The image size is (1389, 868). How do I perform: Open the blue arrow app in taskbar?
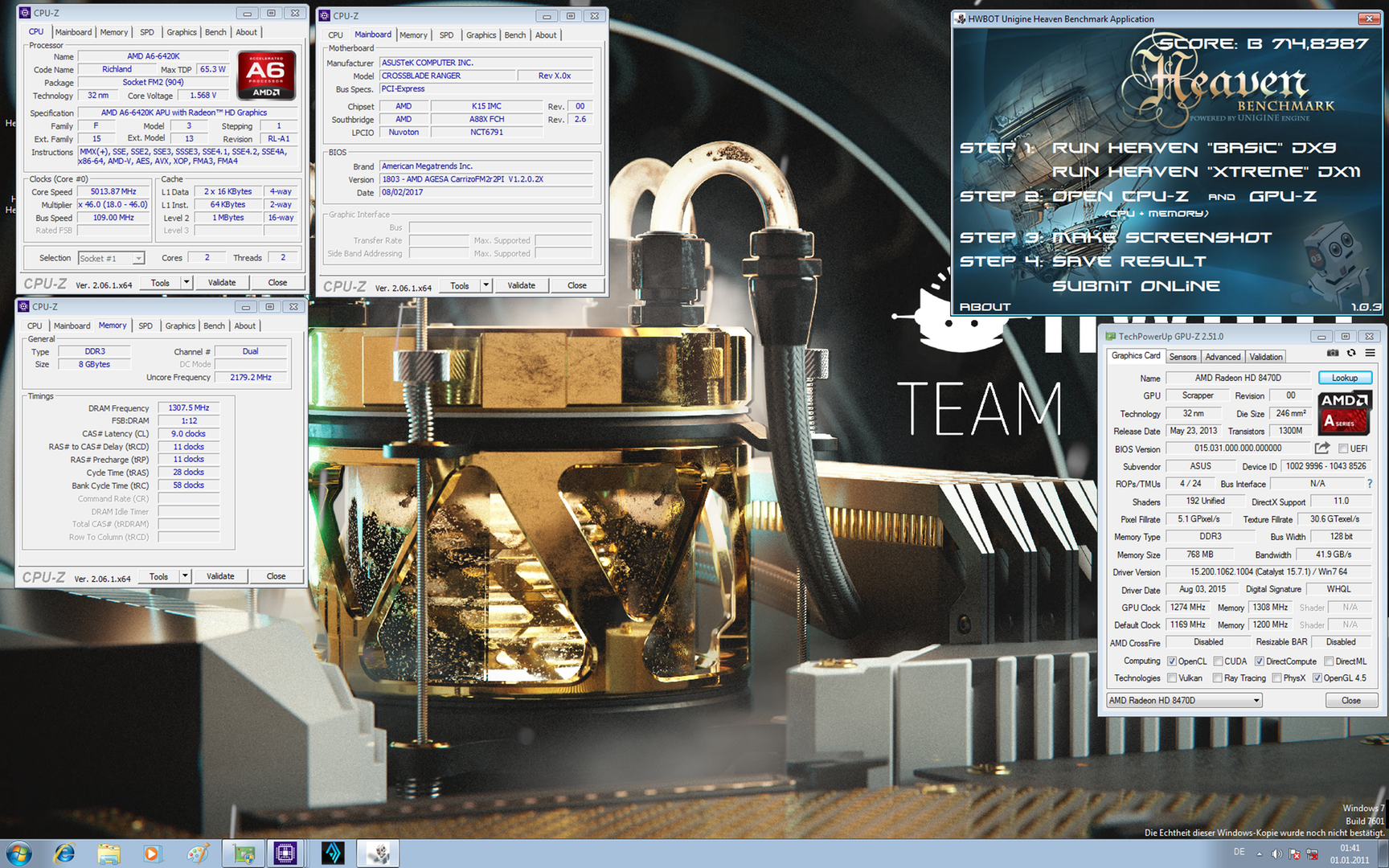pos(332,853)
